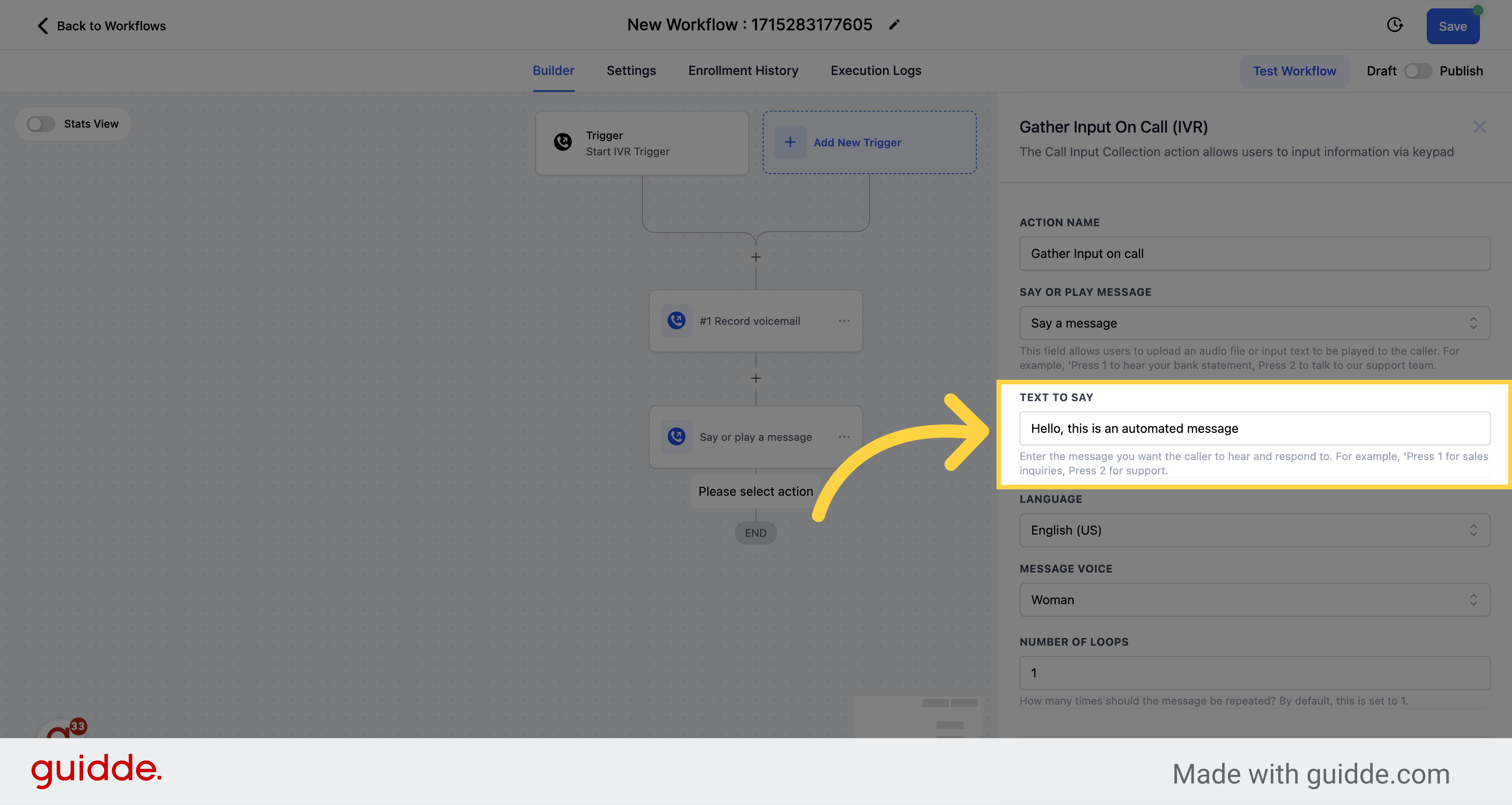This screenshot has width=1512, height=805.
Task: Click the Text To Say input field
Action: pos(1254,428)
